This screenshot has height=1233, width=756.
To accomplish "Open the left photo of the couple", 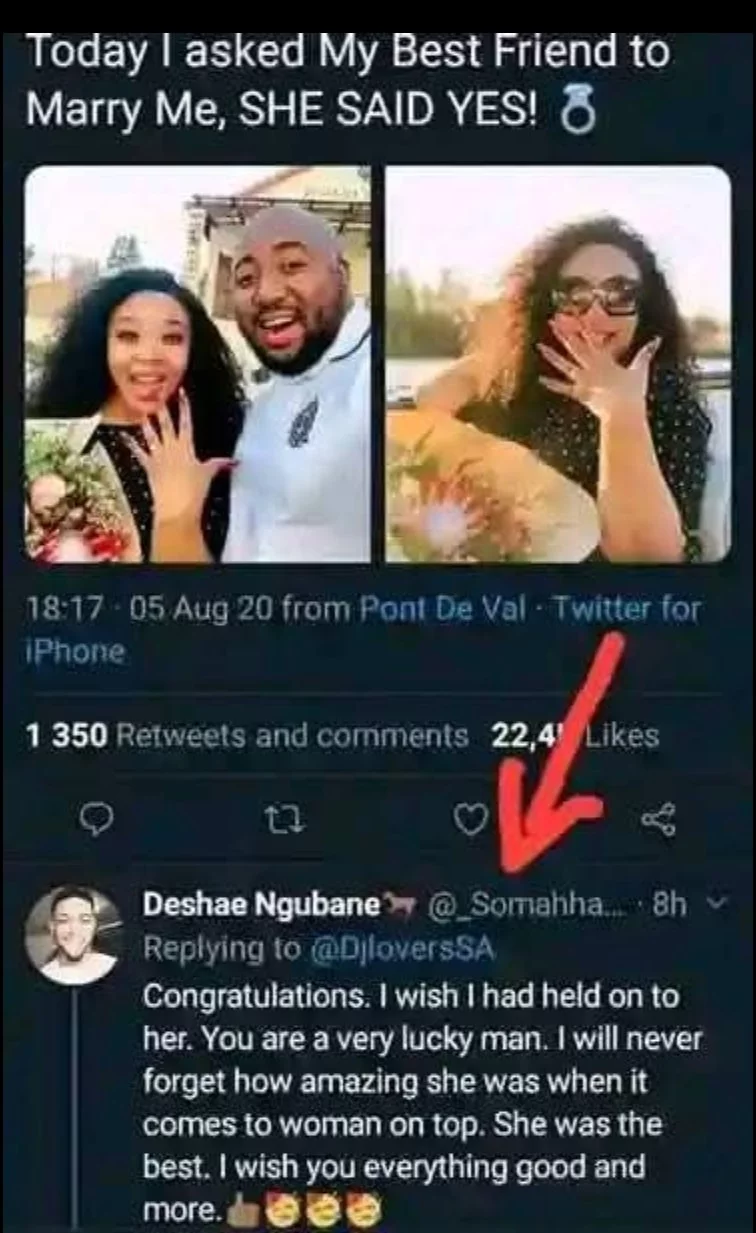I will click(x=198, y=364).
